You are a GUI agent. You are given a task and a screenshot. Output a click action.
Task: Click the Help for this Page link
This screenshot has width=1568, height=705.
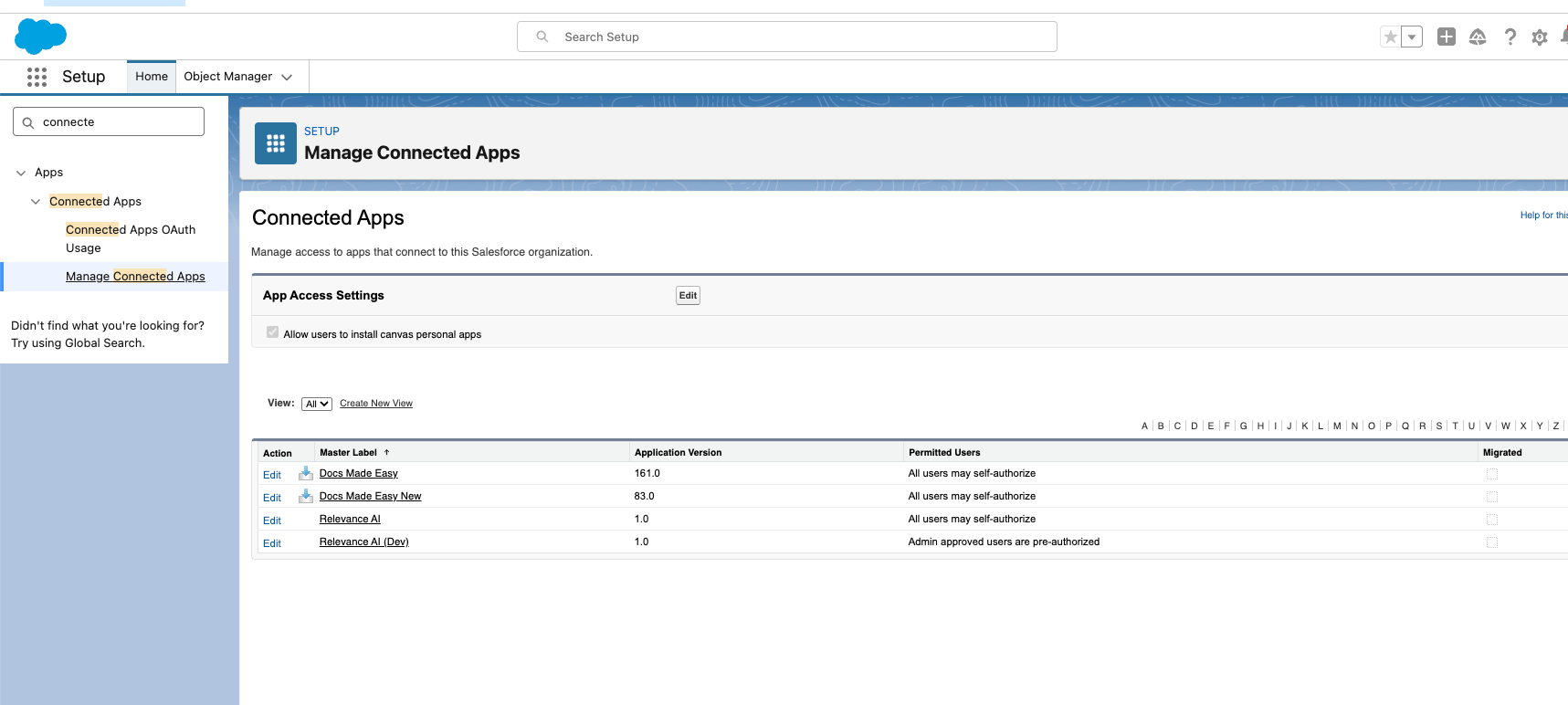point(1543,216)
